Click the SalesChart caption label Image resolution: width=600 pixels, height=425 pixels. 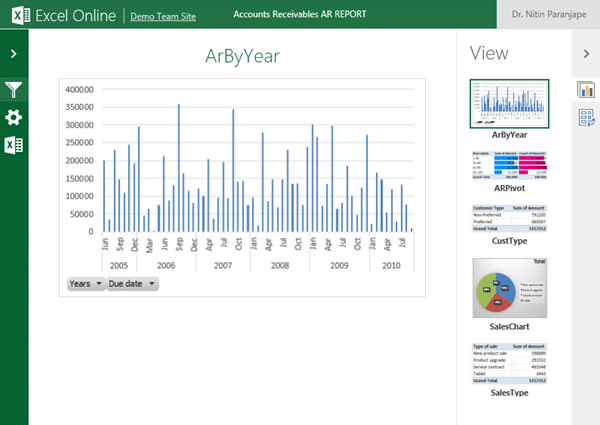tap(509, 327)
